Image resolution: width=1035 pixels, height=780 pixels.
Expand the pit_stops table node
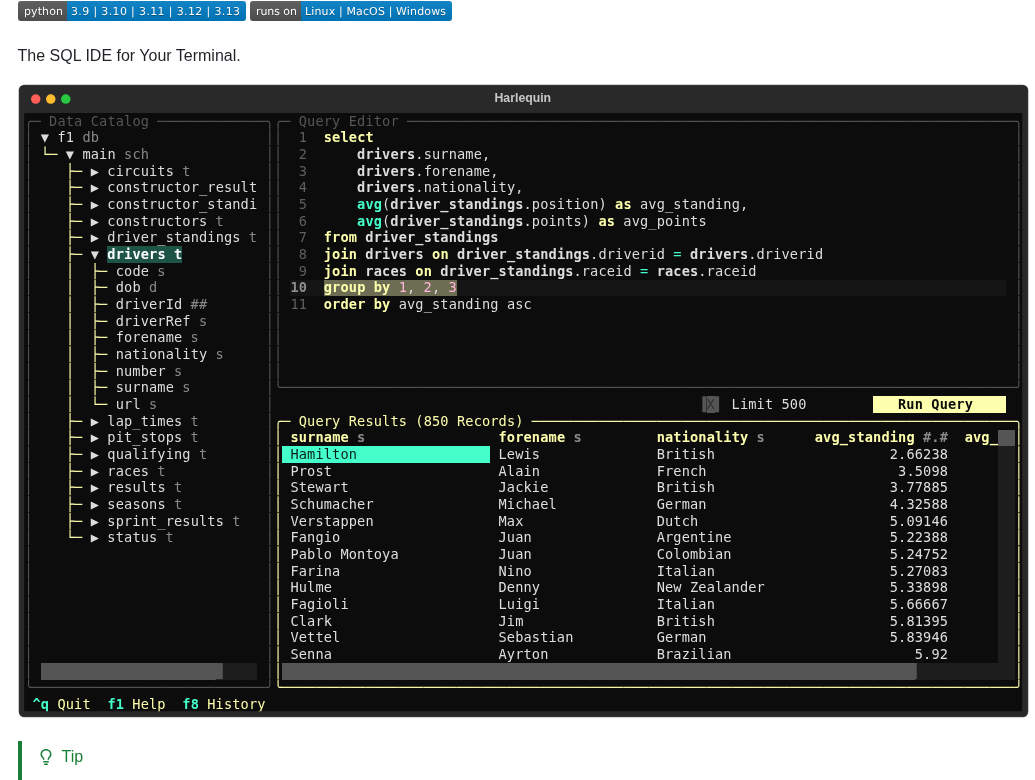(x=95, y=438)
